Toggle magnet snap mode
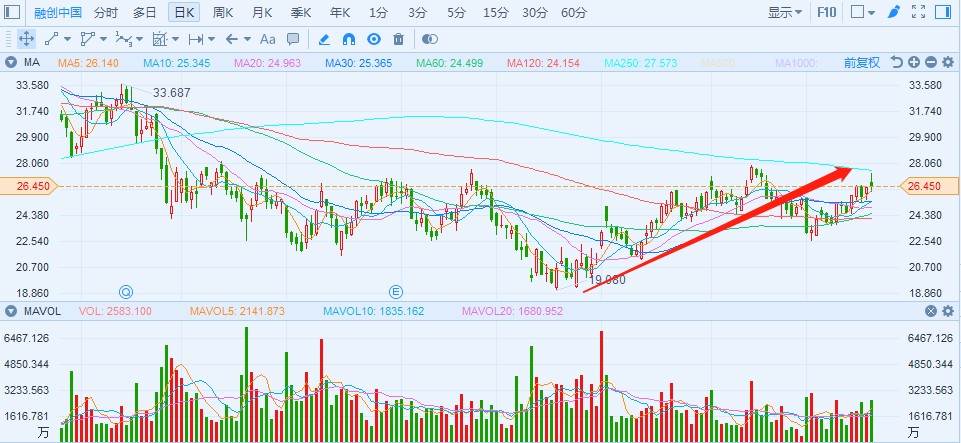Screen dimensions: 961x443 349,39
